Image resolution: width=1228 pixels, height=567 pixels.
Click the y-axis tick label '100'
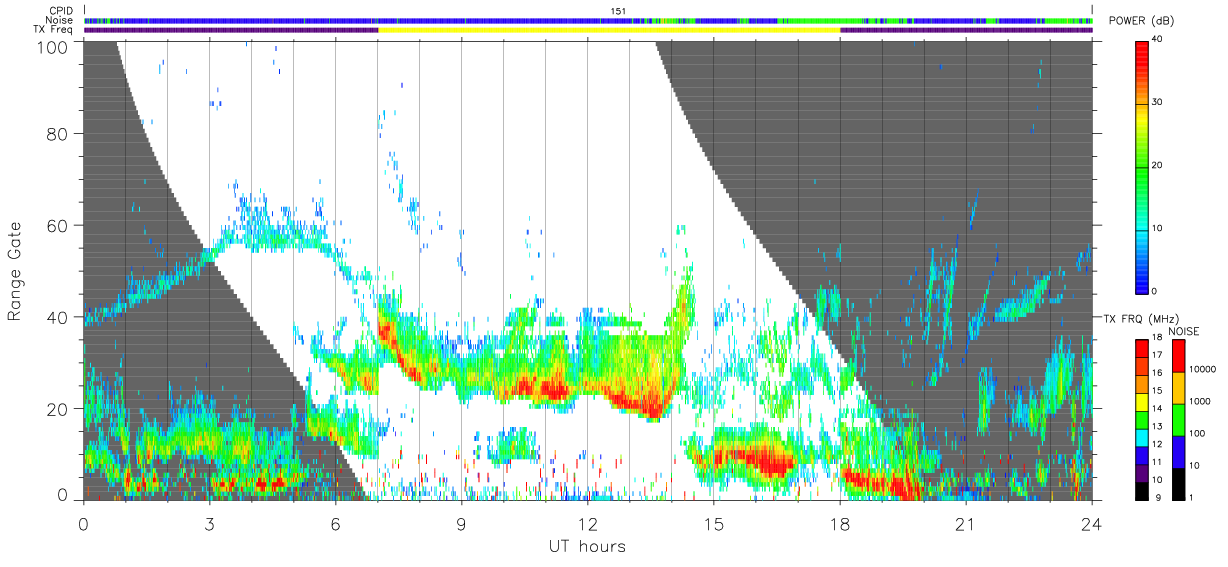52,47
